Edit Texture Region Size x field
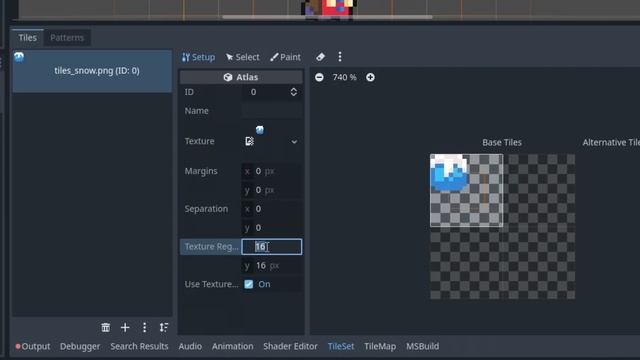 [272, 247]
